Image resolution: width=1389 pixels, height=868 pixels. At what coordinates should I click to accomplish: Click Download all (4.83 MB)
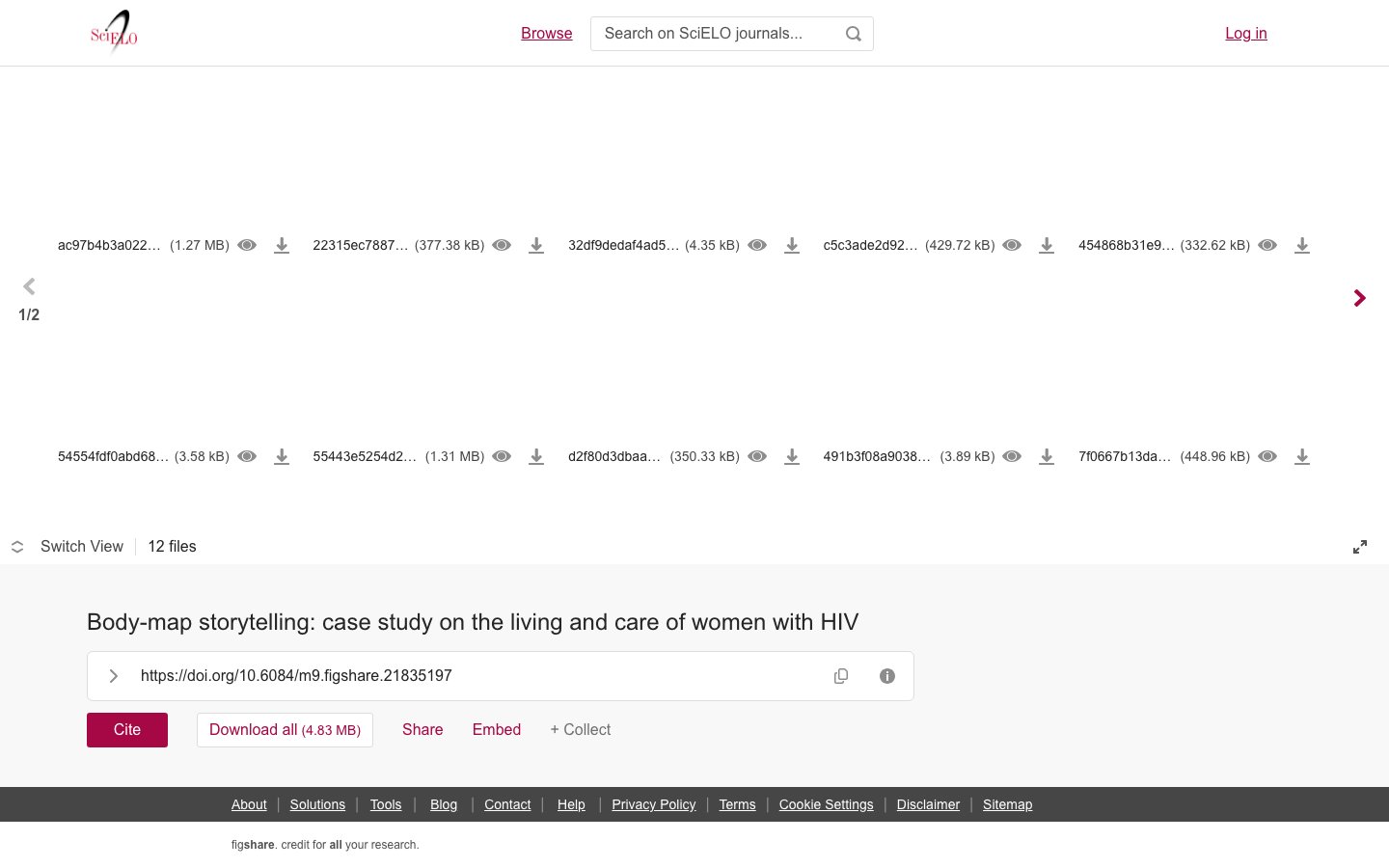[285, 730]
